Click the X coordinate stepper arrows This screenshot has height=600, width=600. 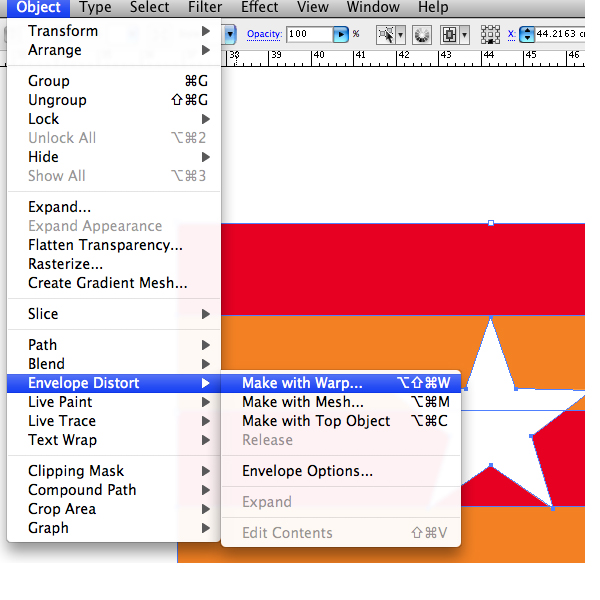(x=527, y=34)
